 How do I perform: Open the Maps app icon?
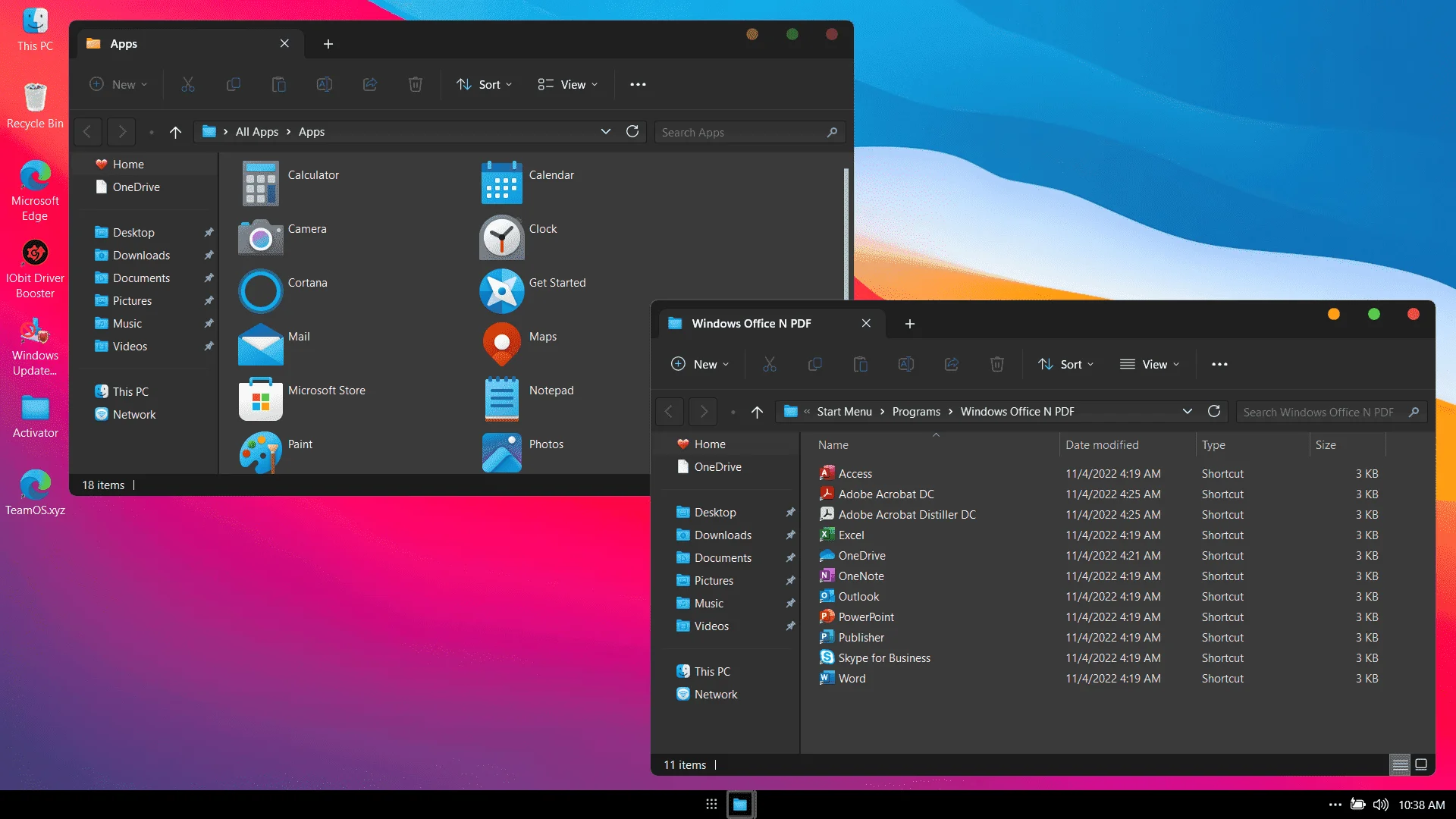click(501, 345)
